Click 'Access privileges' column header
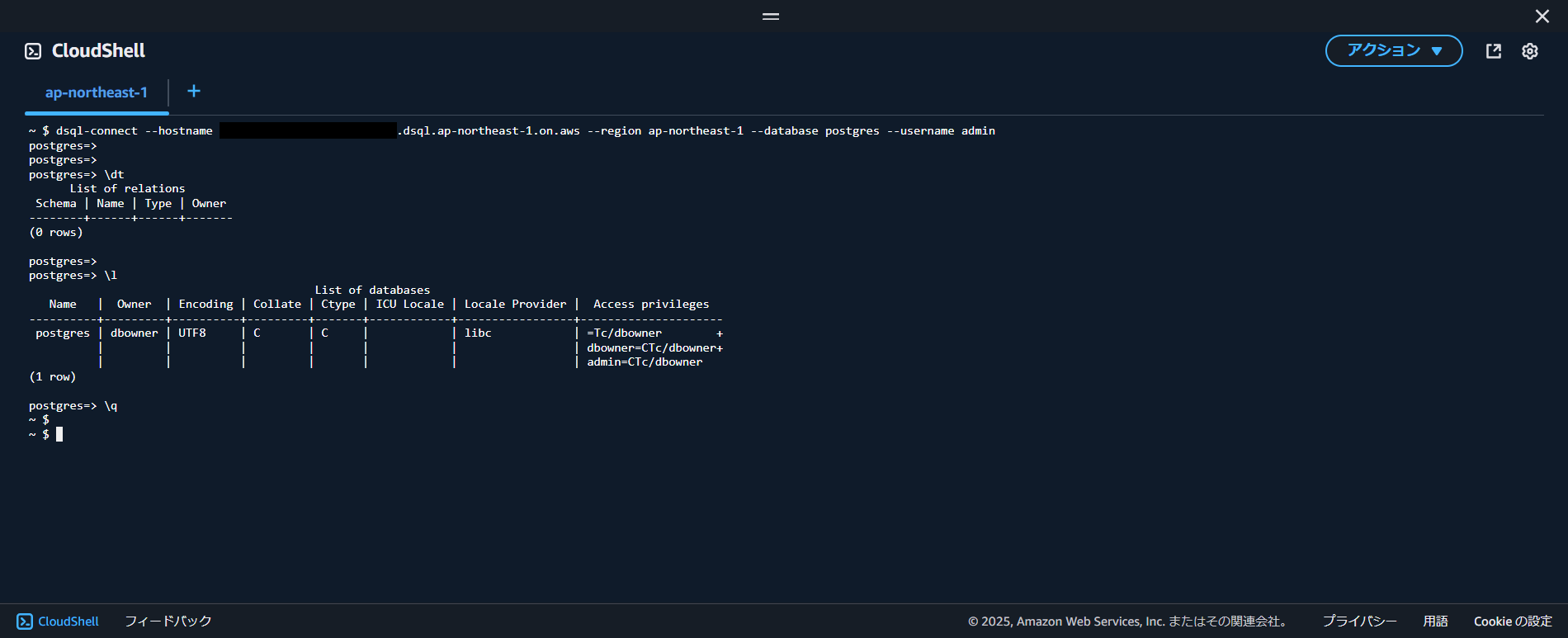The height and width of the screenshot is (638, 1568). coord(651,304)
